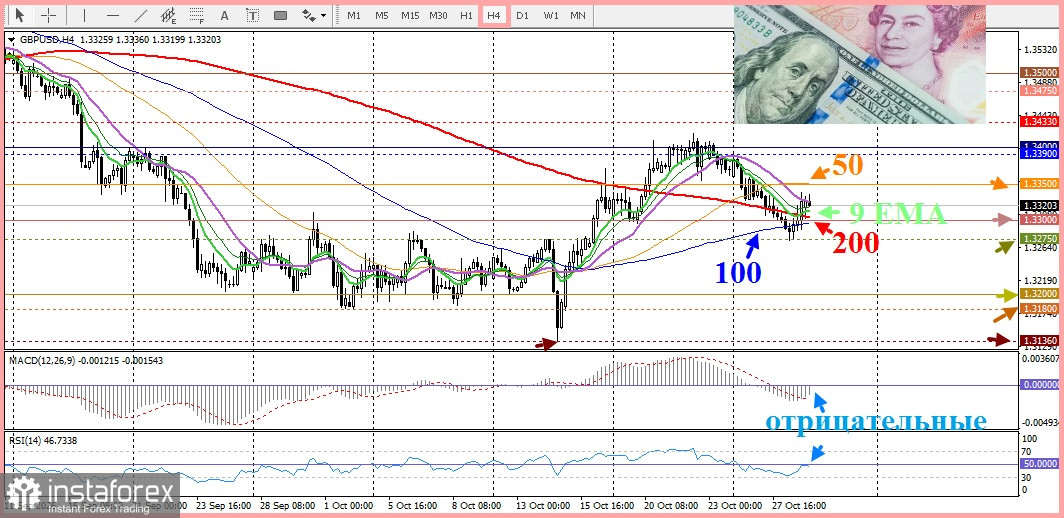Image resolution: width=1064 pixels, height=518 pixels.
Task: Switch chart to M15 timeframe
Action: (x=410, y=15)
